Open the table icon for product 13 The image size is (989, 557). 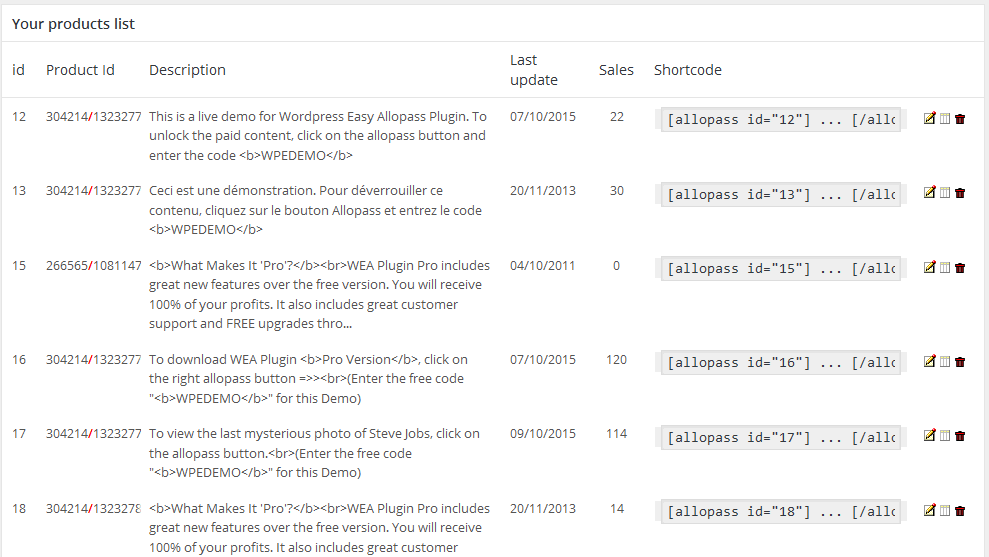pos(945,193)
